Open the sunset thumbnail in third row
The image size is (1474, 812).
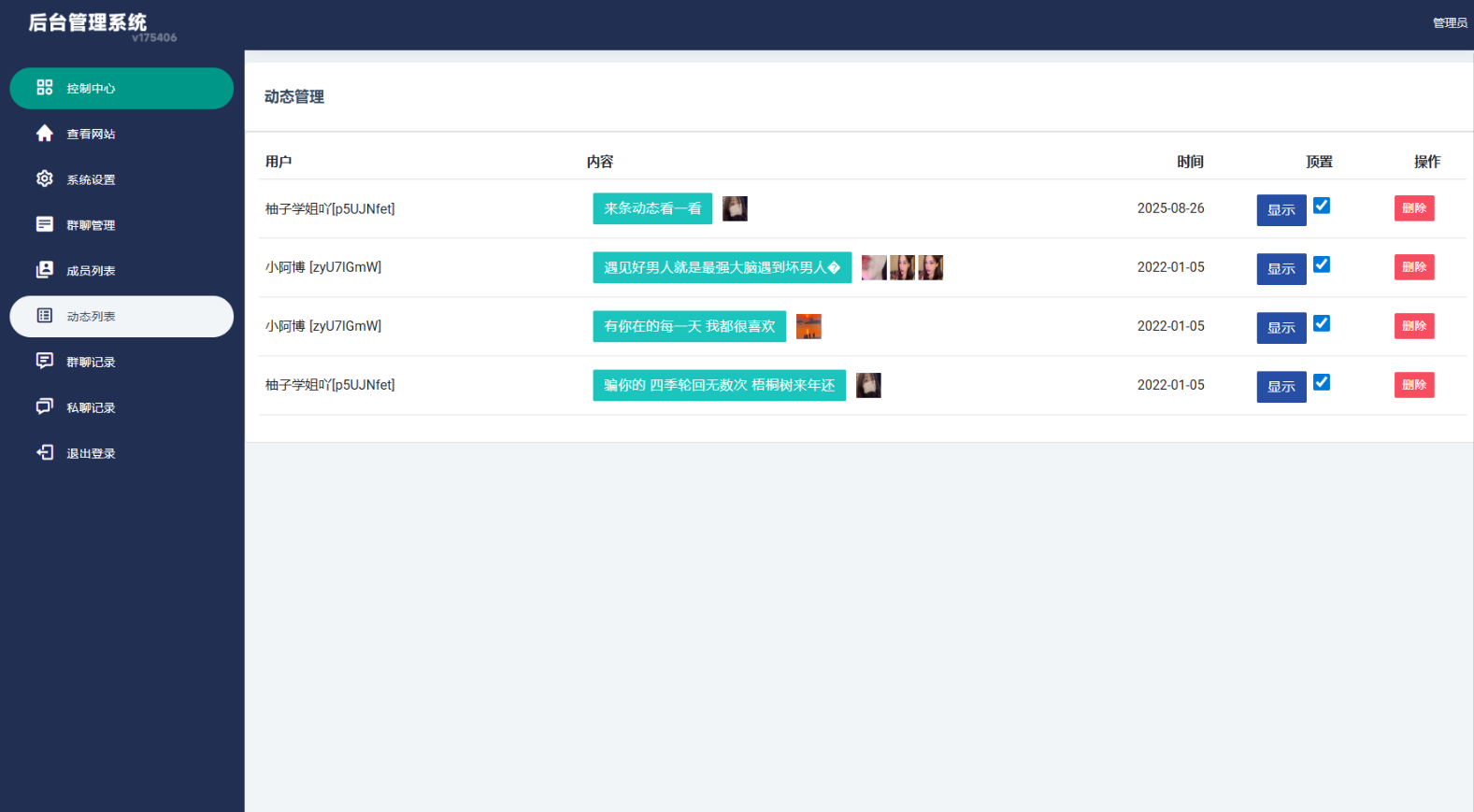click(x=808, y=326)
